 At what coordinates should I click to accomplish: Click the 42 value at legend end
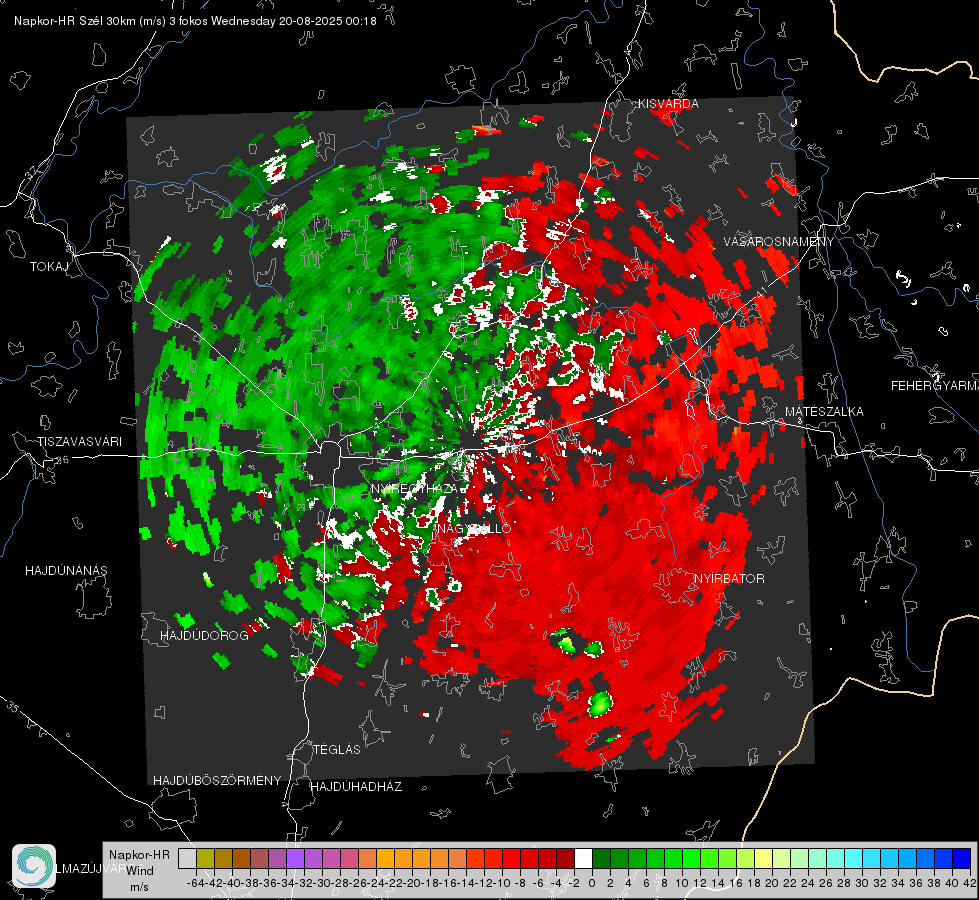pyautogui.click(x=970, y=883)
